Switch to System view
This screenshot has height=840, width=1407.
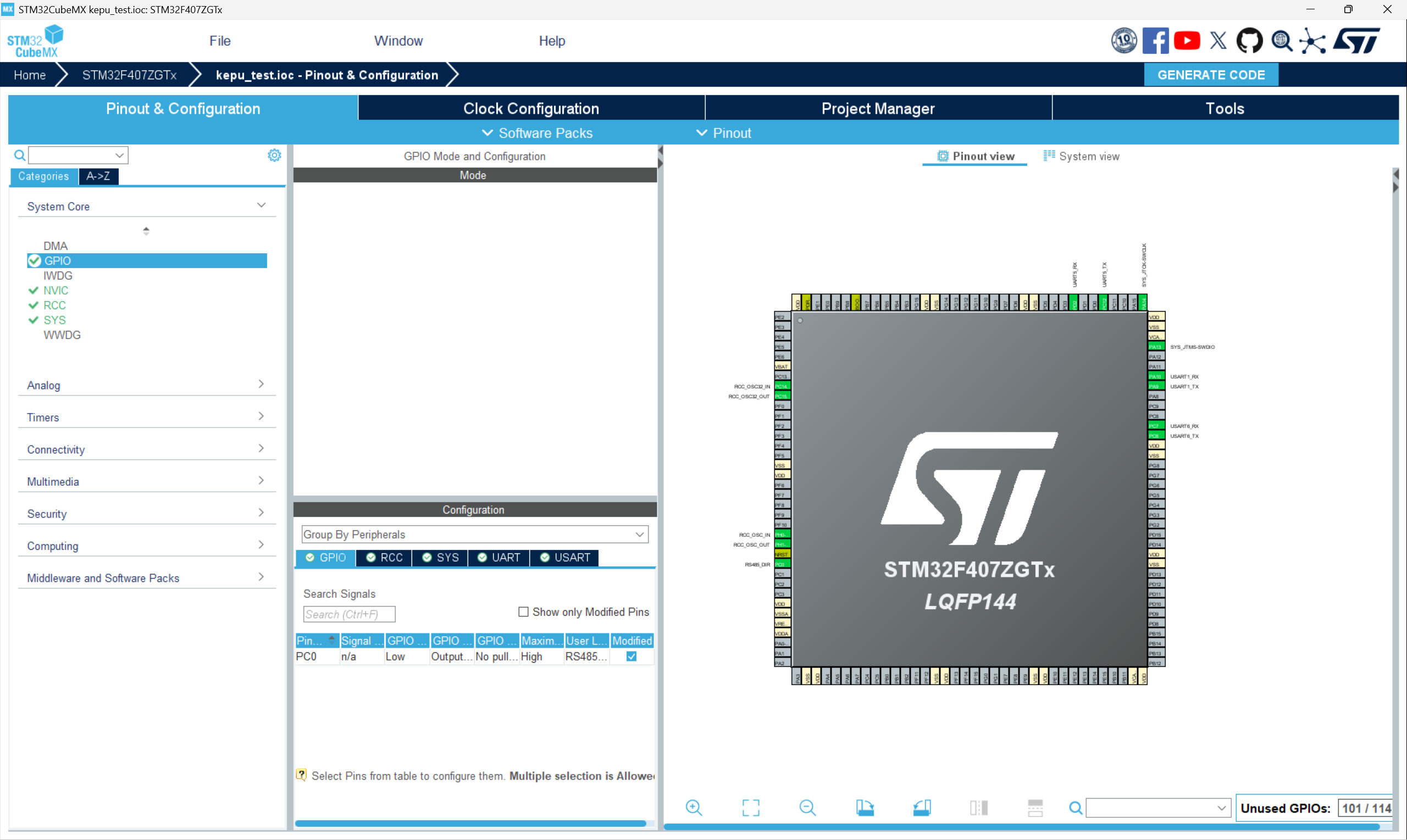(1082, 156)
